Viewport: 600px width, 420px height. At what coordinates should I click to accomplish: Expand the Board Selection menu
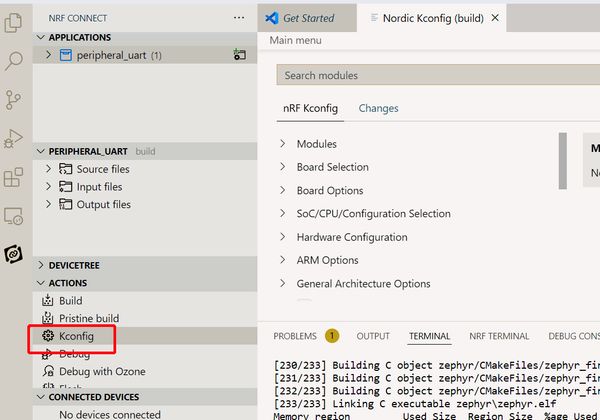coord(282,166)
